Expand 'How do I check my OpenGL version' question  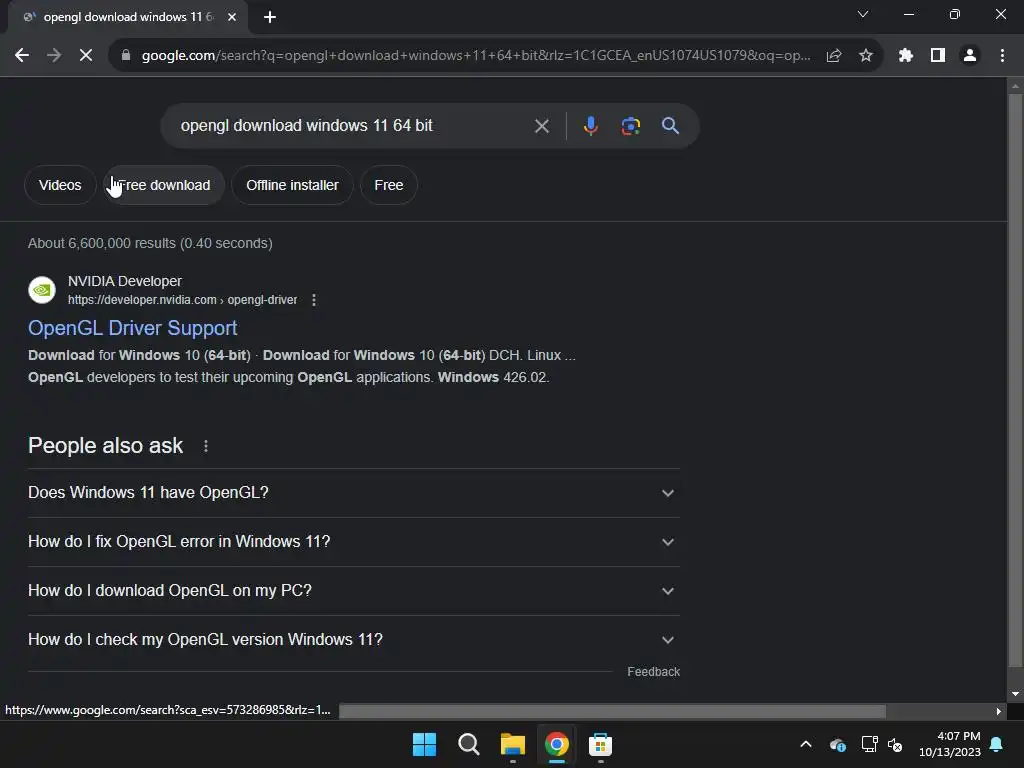[353, 640]
